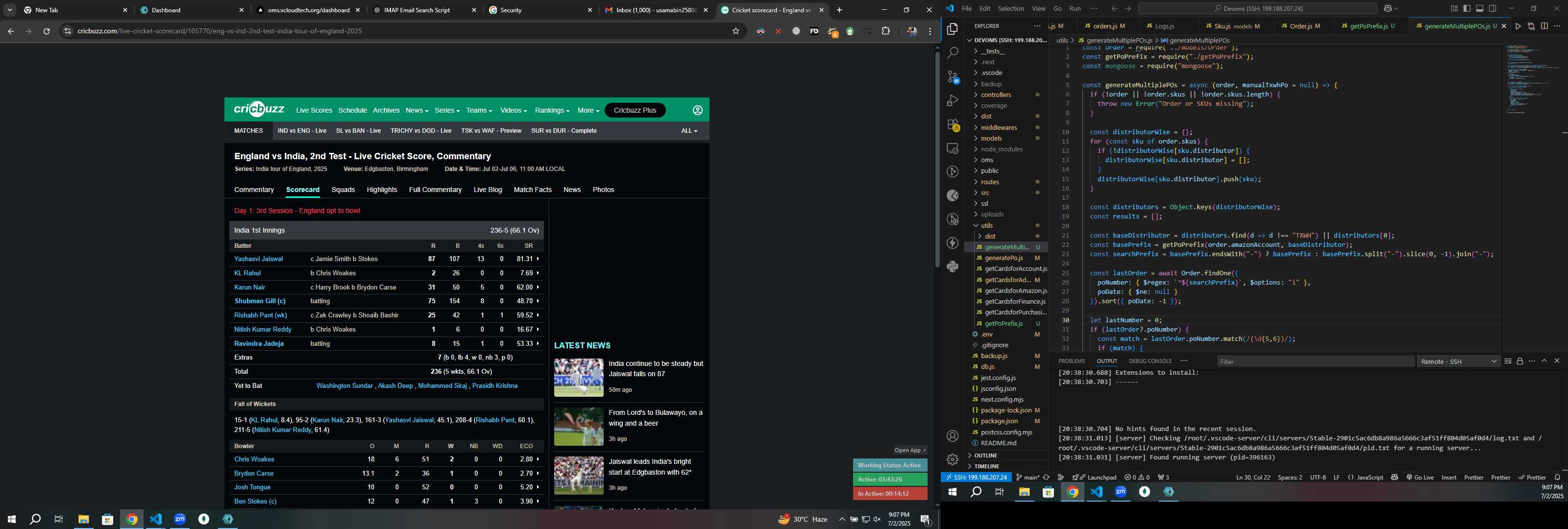This screenshot has width=1568, height=529.
Task: Open the Extensions view in VS Code
Action: 953,125
